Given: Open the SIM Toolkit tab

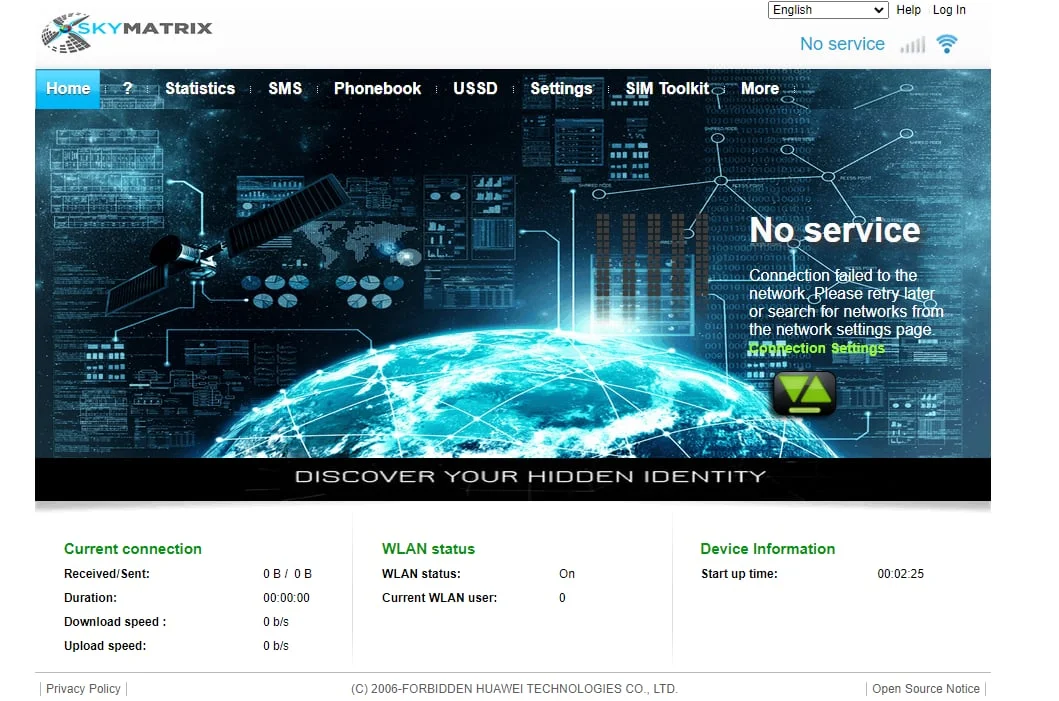Looking at the screenshot, I should coord(667,88).
